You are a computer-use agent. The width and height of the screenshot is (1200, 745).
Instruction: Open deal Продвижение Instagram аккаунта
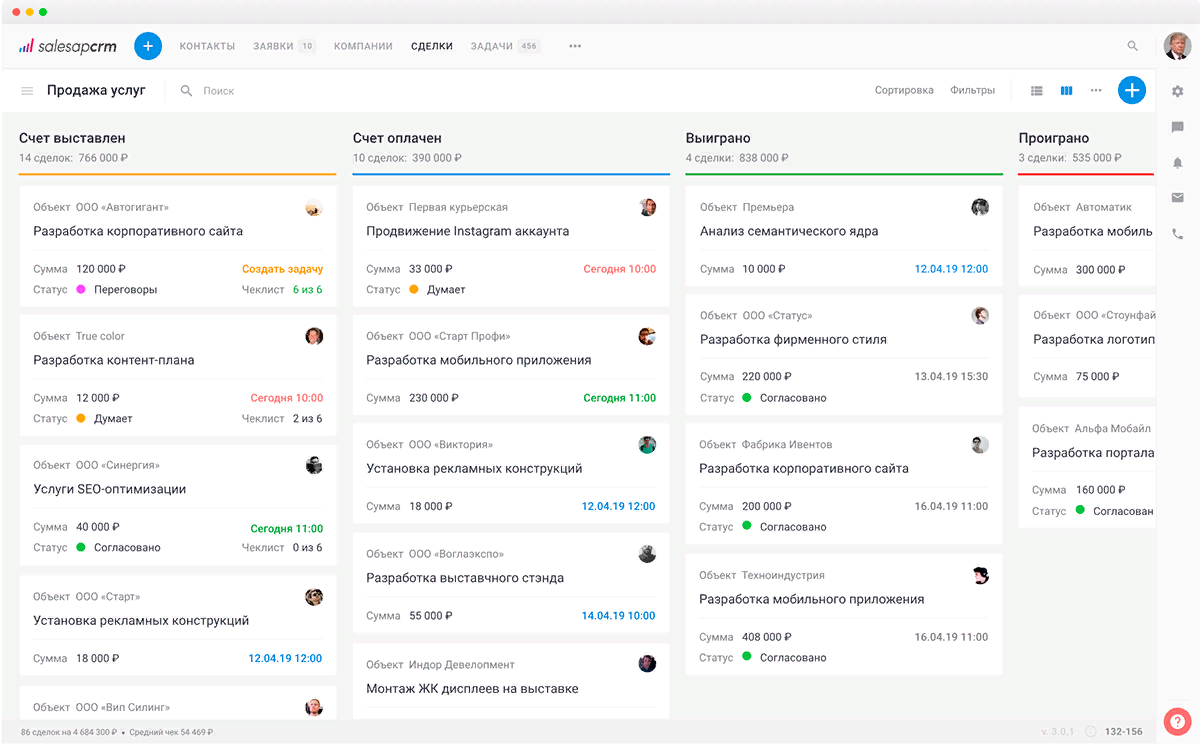pos(468,231)
